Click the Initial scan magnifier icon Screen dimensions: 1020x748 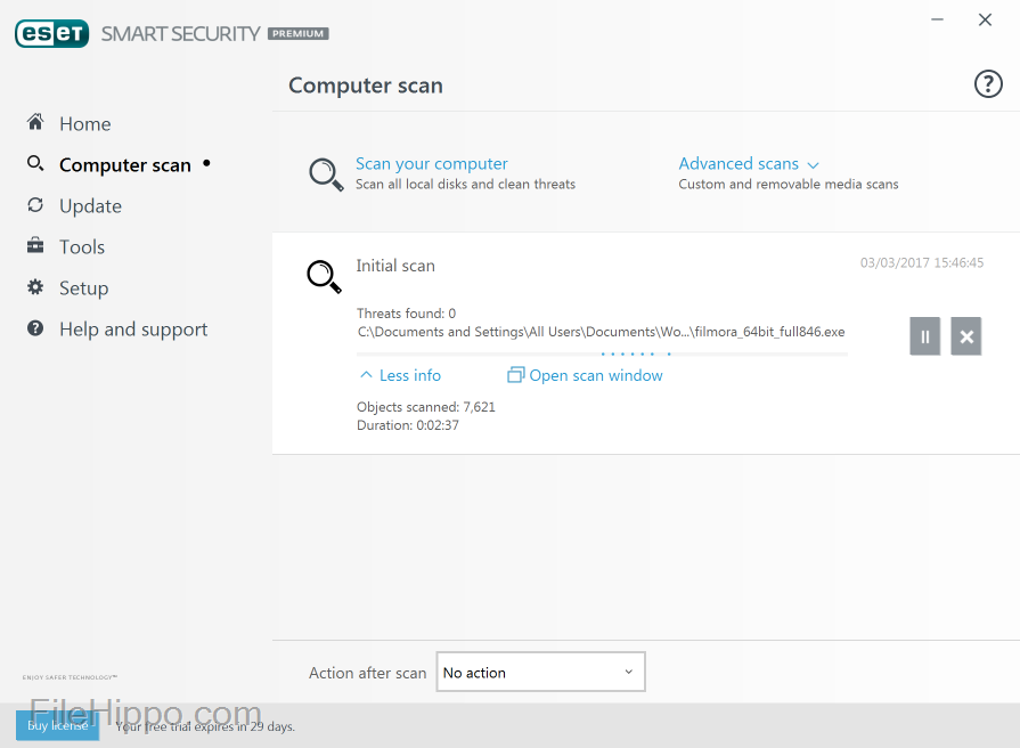pos(323,276)
